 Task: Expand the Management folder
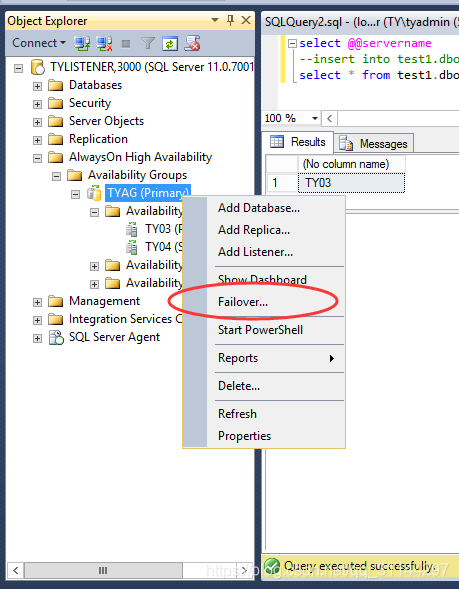[x=37, y=302]
